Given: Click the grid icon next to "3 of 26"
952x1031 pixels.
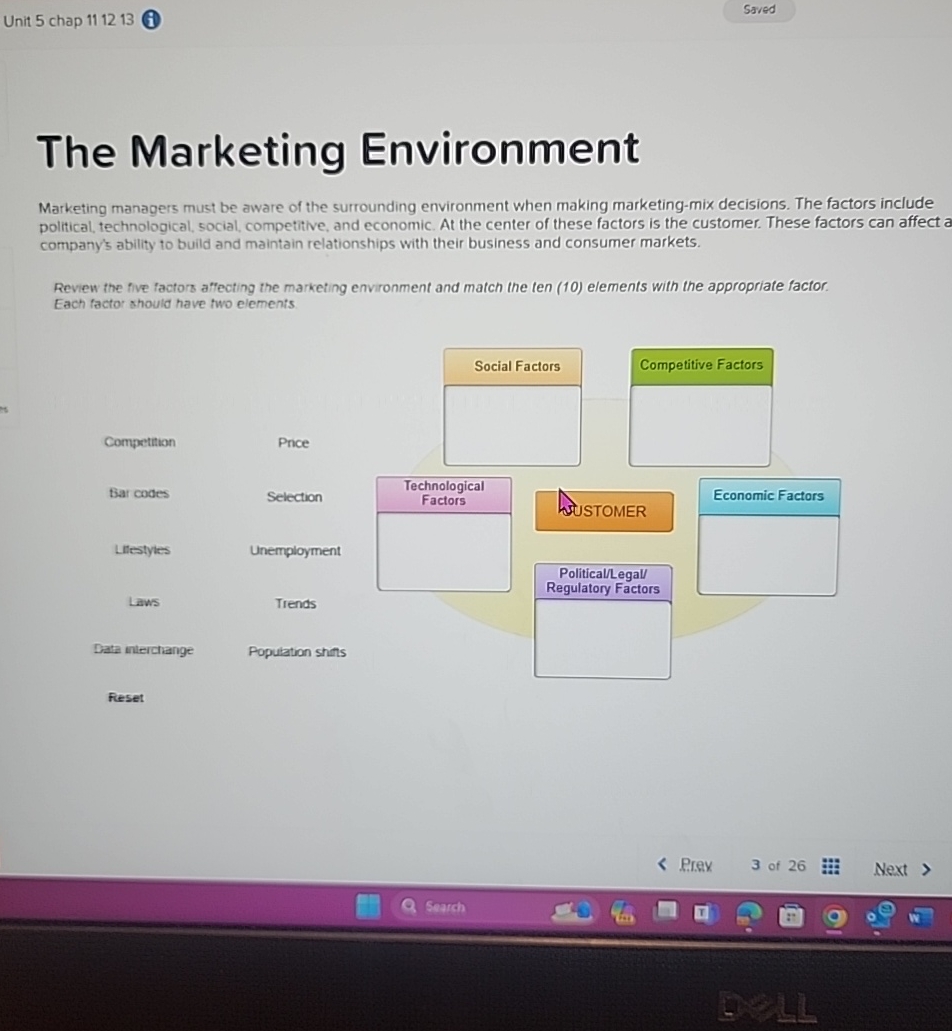Looking at the screenshot, I should (830, 867).
